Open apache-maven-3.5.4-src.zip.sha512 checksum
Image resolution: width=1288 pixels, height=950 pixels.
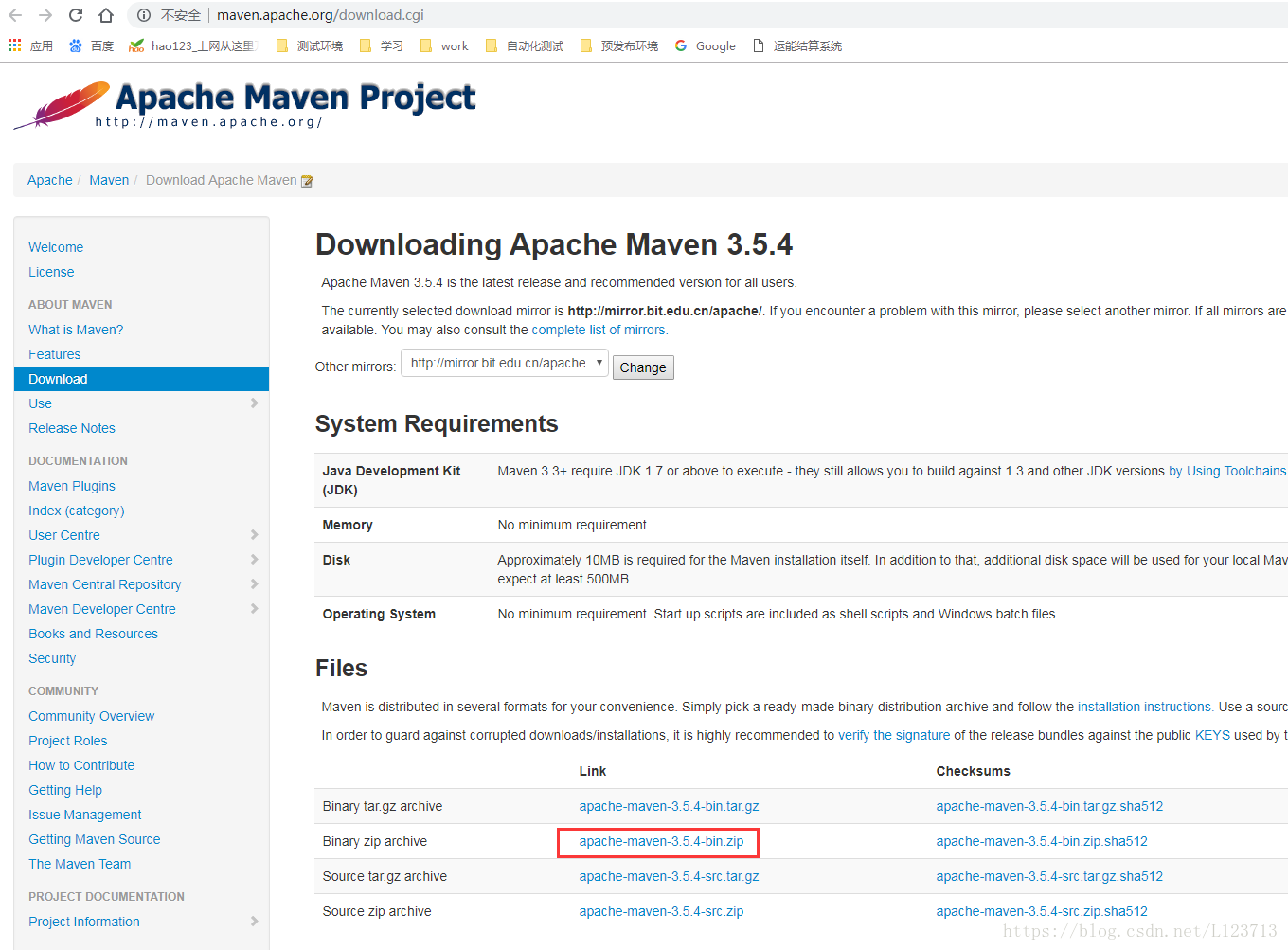coord(1042,911)
